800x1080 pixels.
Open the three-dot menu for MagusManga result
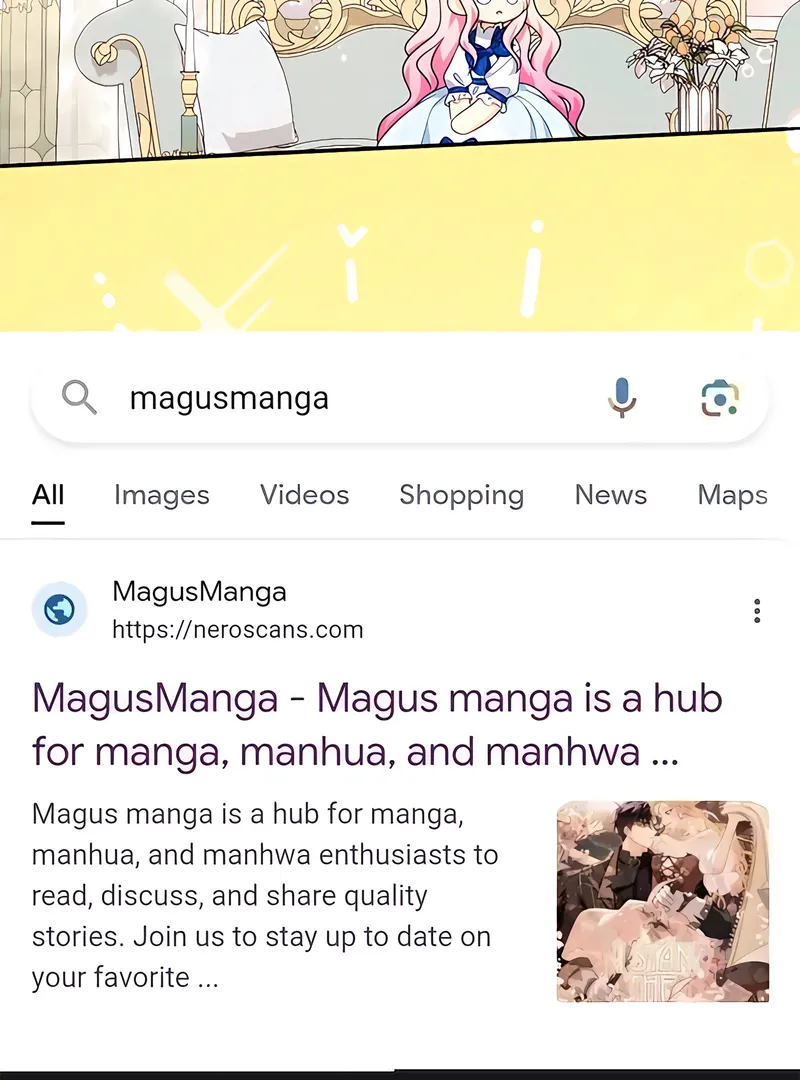757,611
